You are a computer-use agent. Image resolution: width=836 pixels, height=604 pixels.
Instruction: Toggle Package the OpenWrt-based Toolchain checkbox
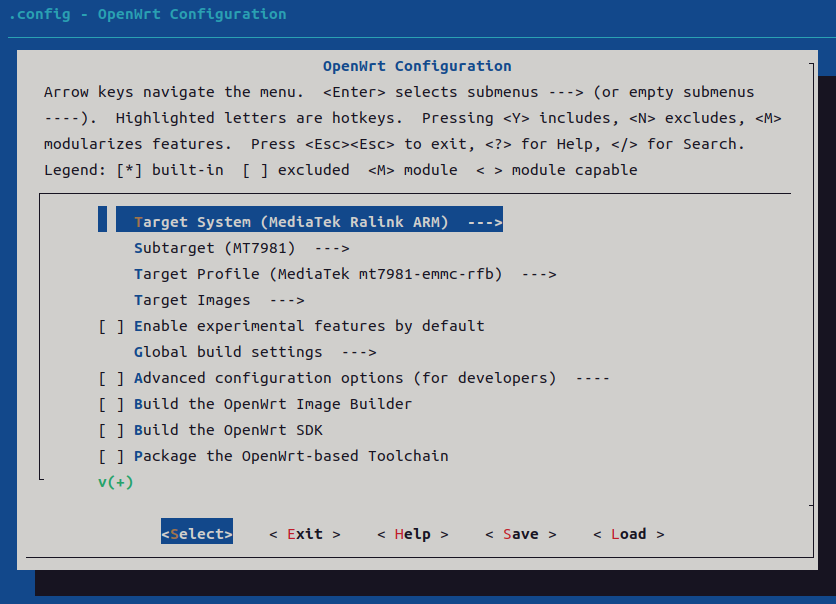[111, 456]
